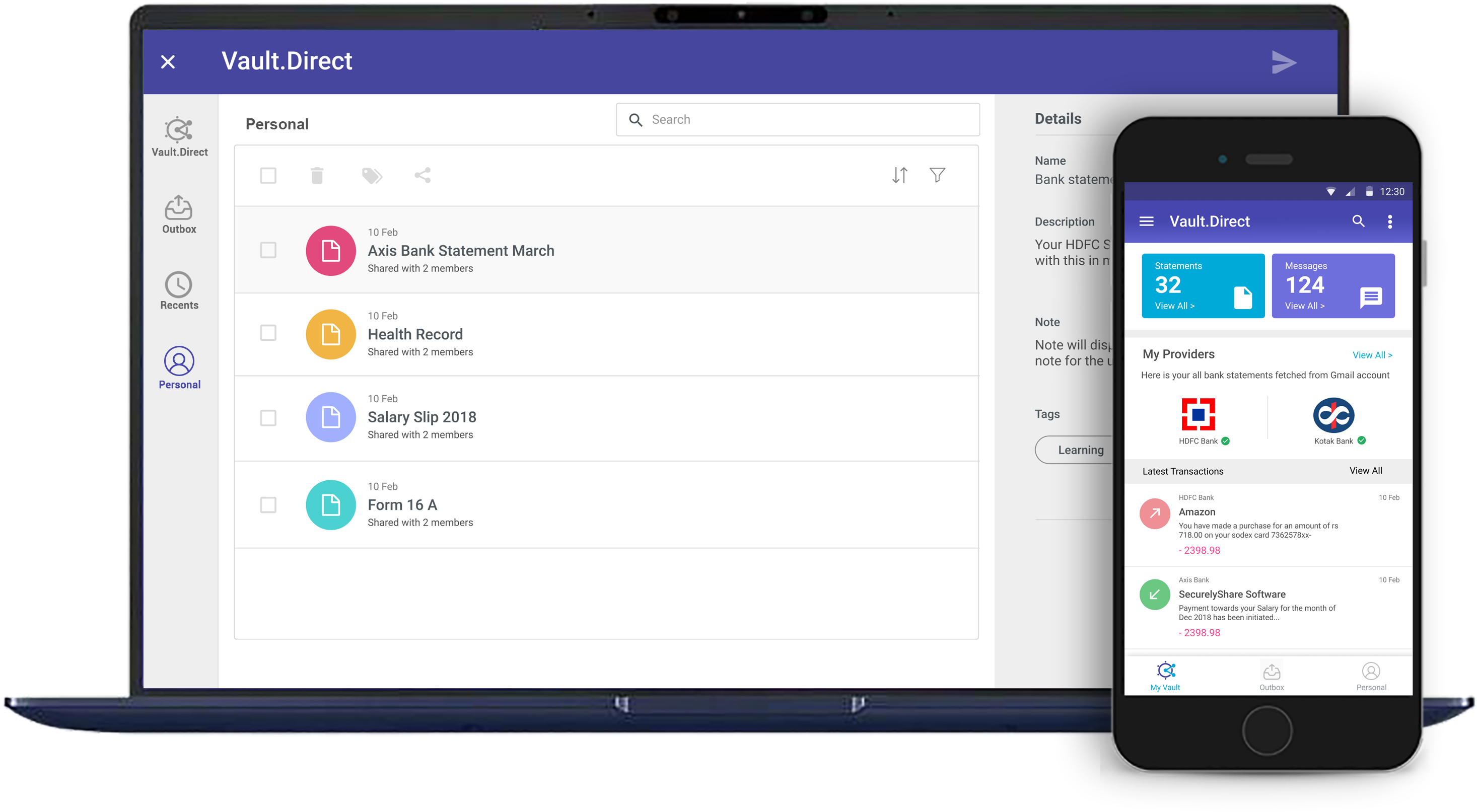This screenshot has width=1477, height=812.
Task: Check the Health Record checkbox
Action: [x=268, y=333]
